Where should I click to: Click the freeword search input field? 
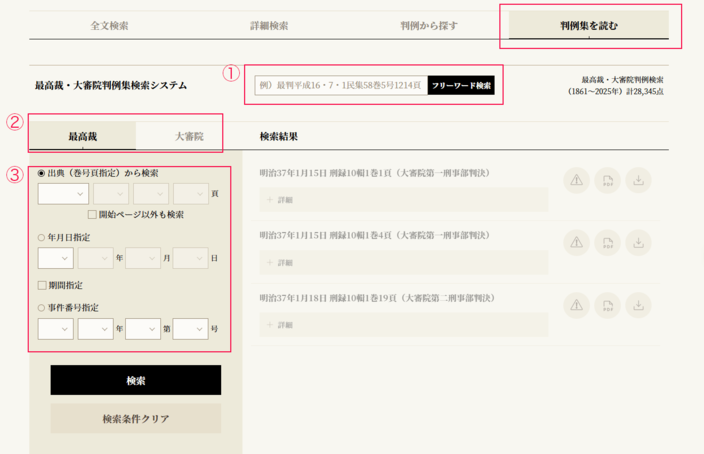point(340,86)
